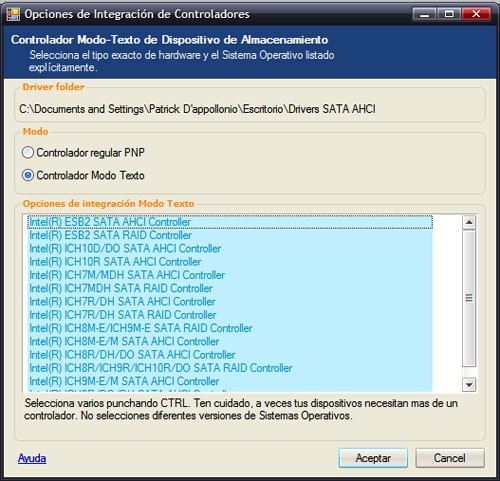The height and width of the screenshot is (481, 500).
Task: Select Intel(R) ICH8R/DH/DO SATA AHCI Controller
Action: click(x=230, y=355)
